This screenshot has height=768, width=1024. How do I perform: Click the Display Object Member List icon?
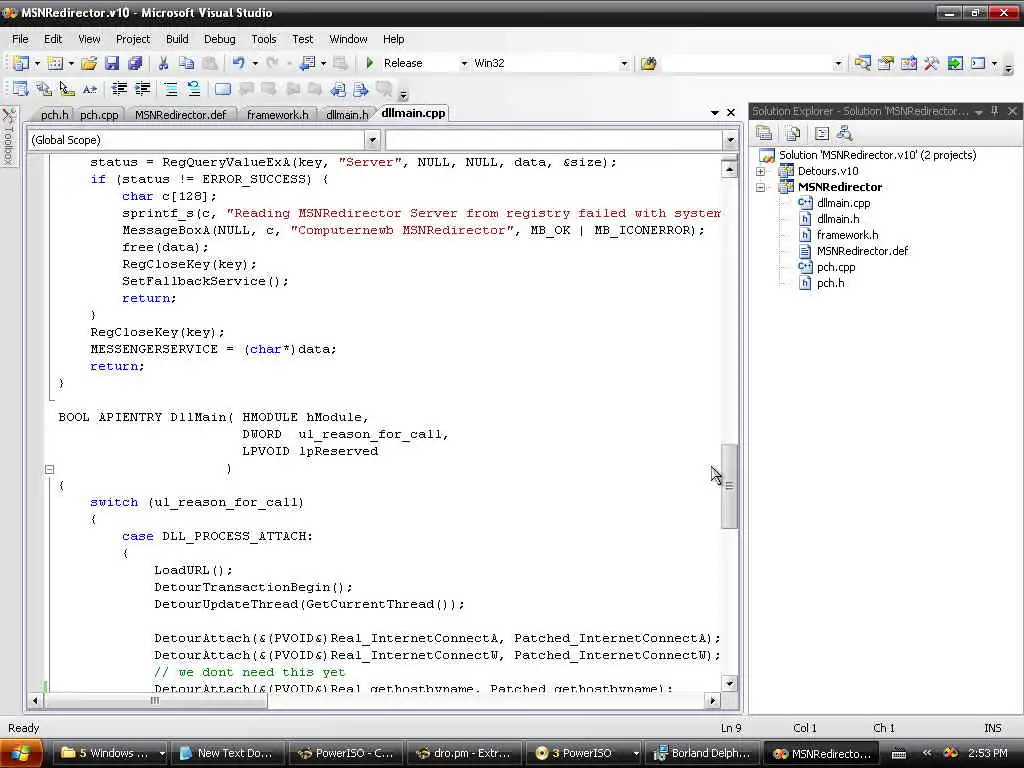click(20, 89)
